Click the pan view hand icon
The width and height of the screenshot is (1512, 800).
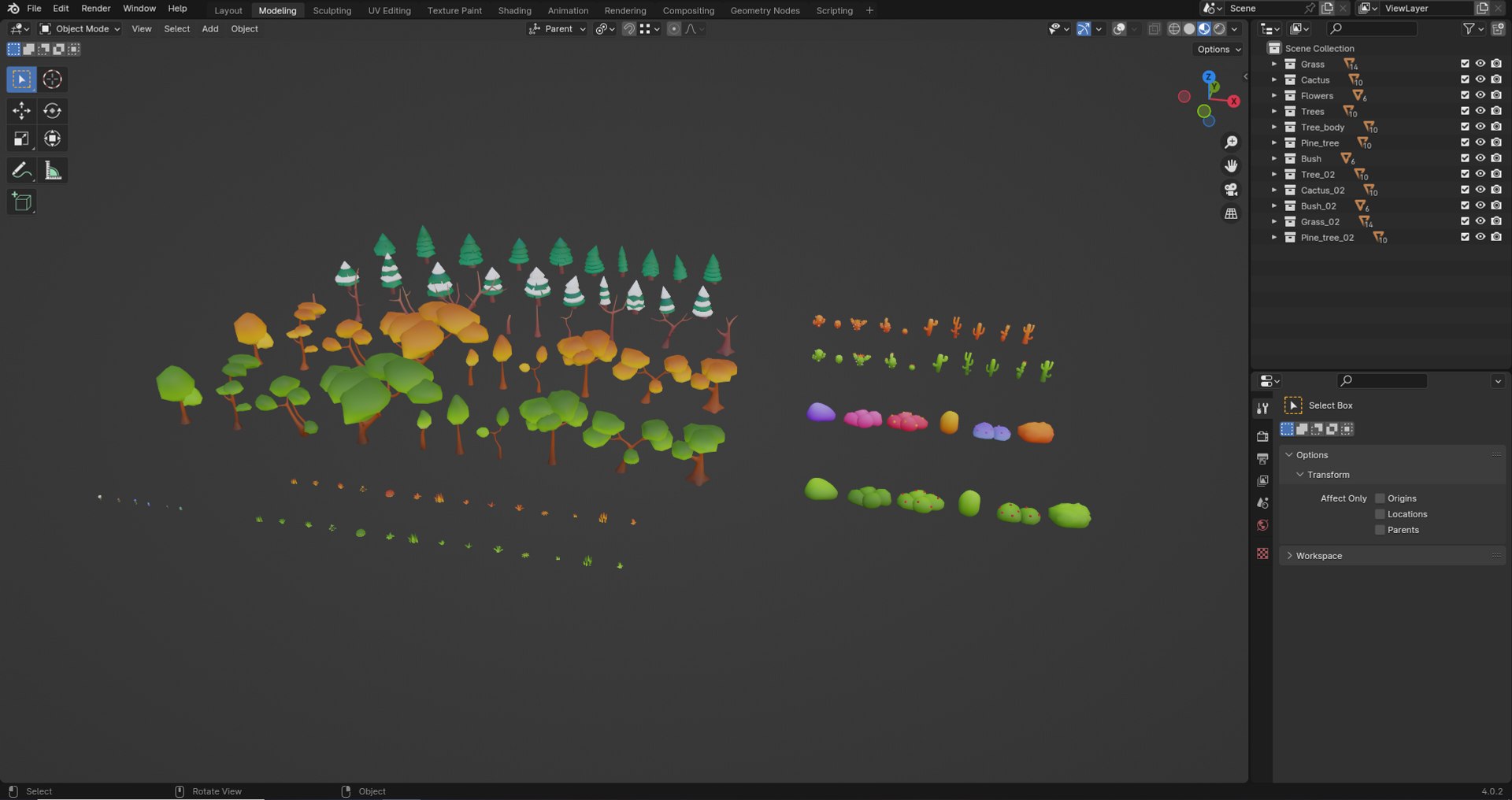point(1231,166)
